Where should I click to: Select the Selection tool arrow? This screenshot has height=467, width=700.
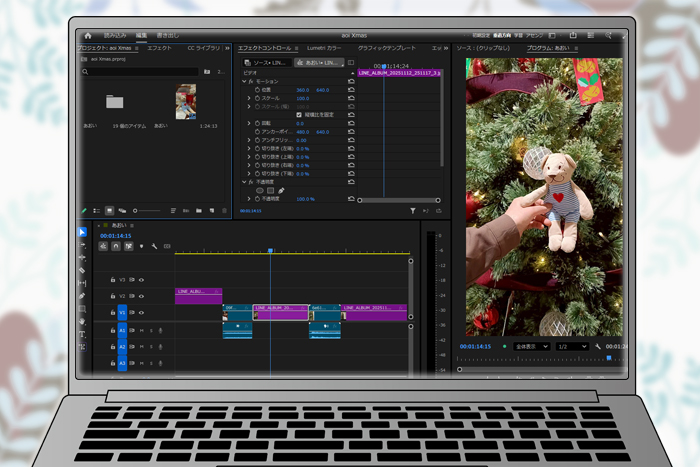[x=83, y=233]
